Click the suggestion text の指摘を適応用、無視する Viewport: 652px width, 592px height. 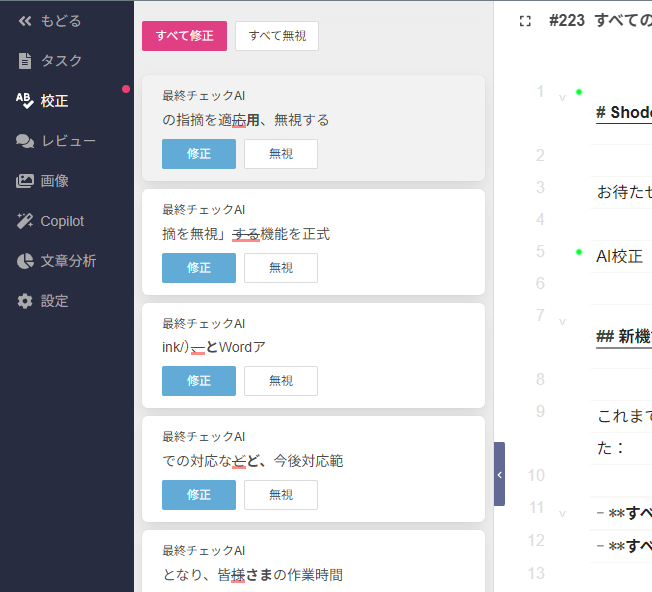click(245, 120)
